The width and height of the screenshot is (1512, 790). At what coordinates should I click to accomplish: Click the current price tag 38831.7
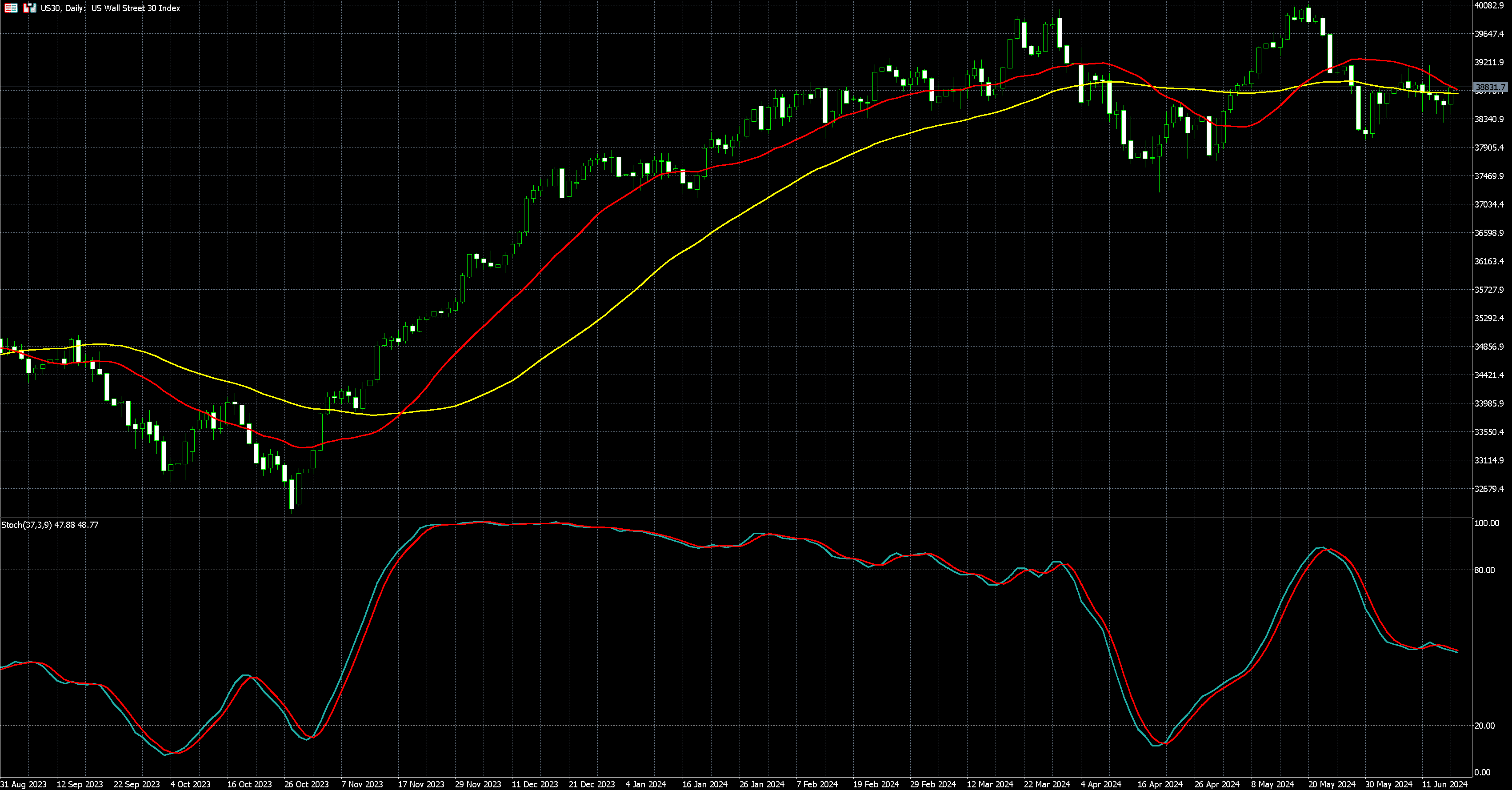coord(1490,87)
